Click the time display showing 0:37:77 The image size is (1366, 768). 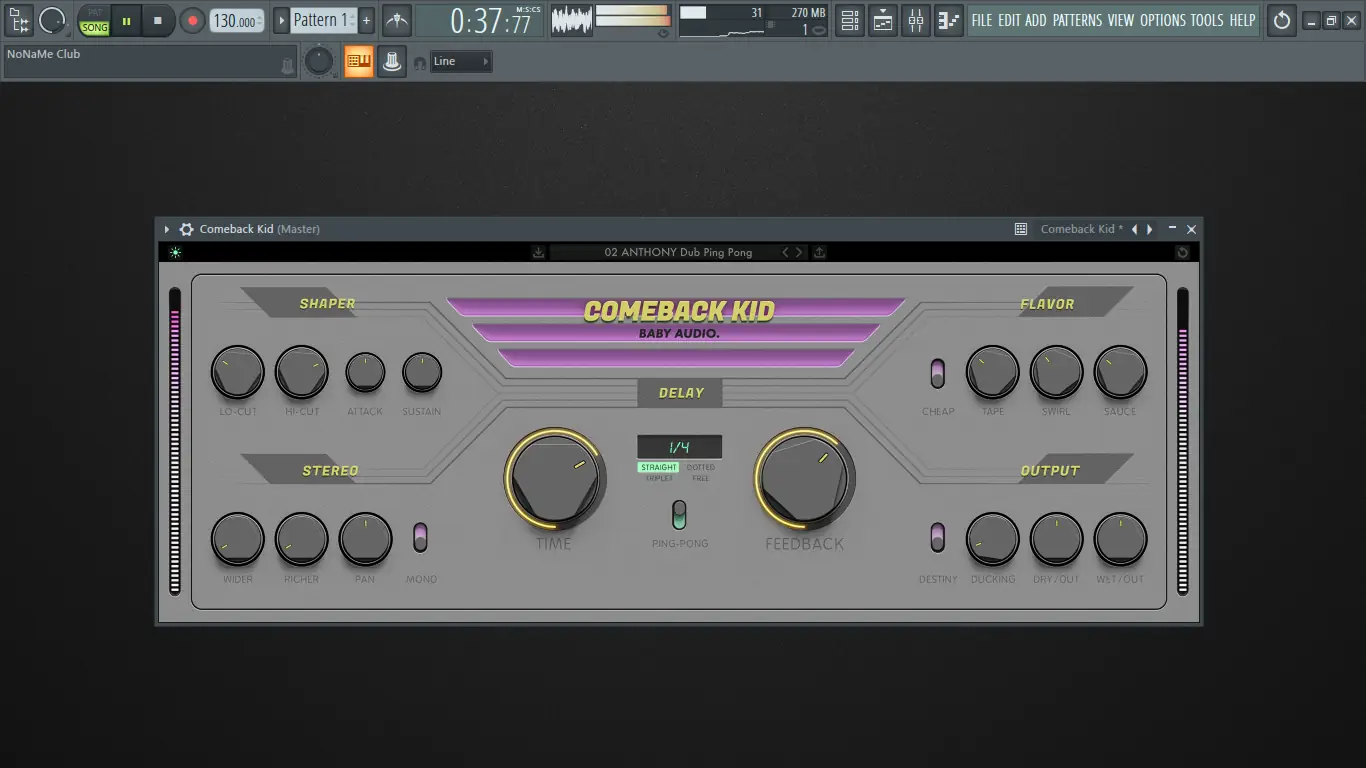pos(480,20)
